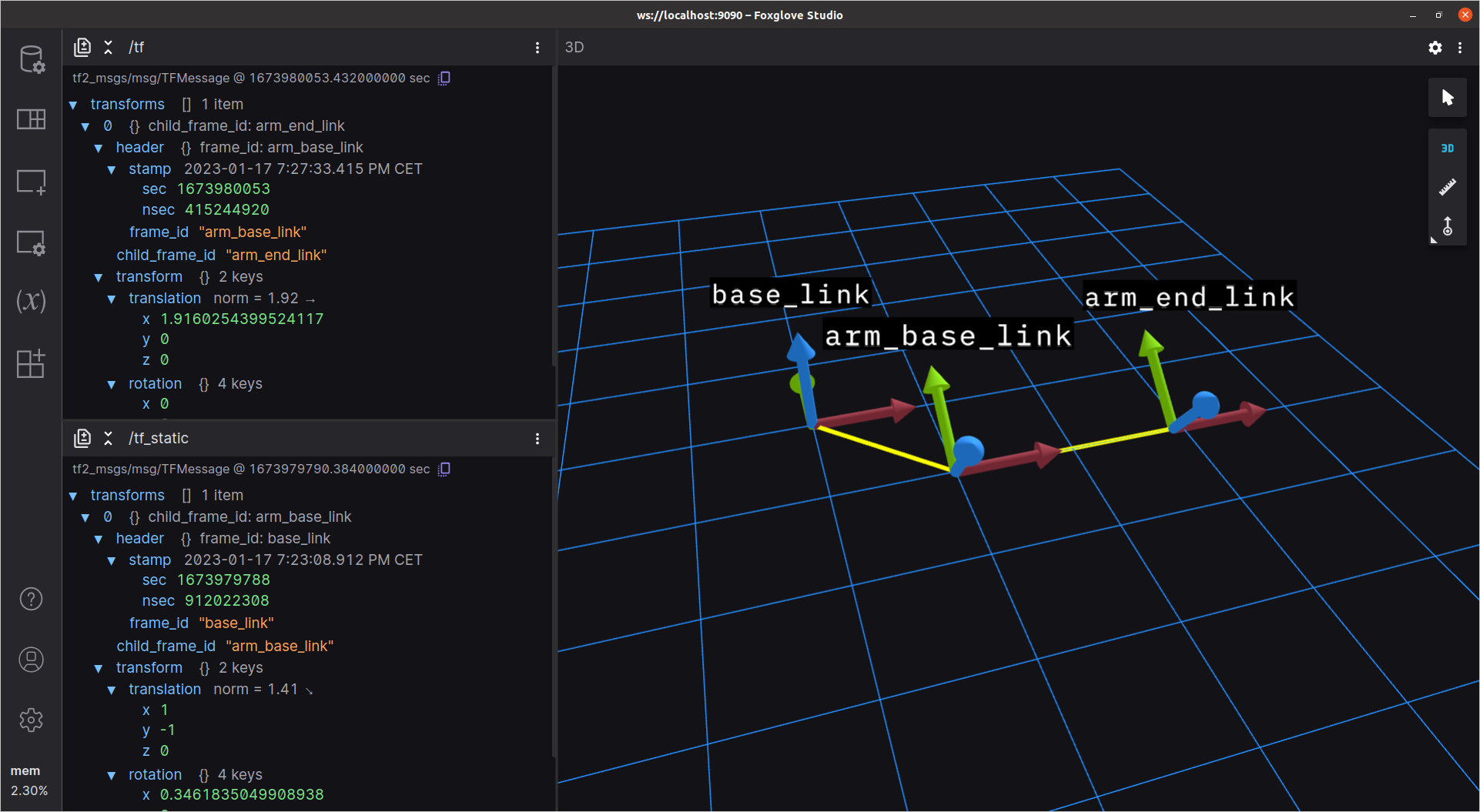Select the pointer selection tool in 3D panel
This screenshot has height=812, width=1480.
point(1448,98)
